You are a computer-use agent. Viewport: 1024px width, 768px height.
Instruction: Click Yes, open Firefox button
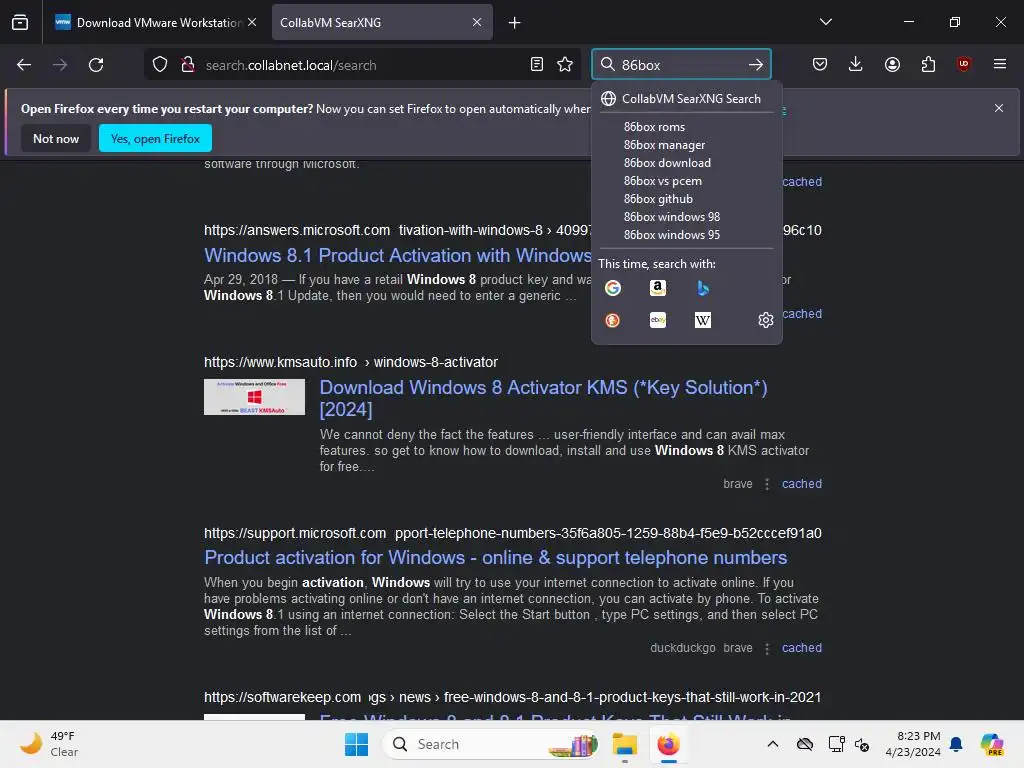(x=155, y=138)
